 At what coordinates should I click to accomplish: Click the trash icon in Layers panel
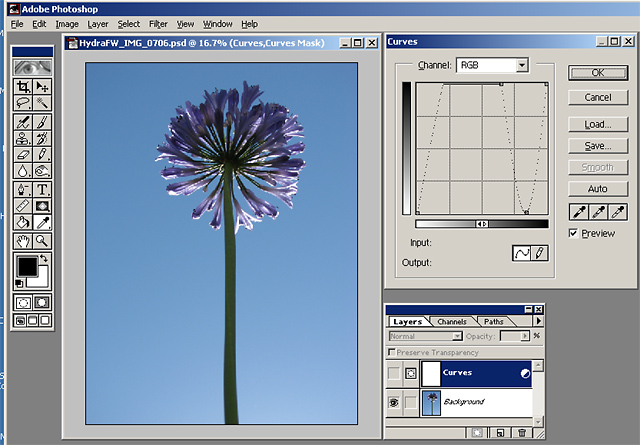[520, 432]
